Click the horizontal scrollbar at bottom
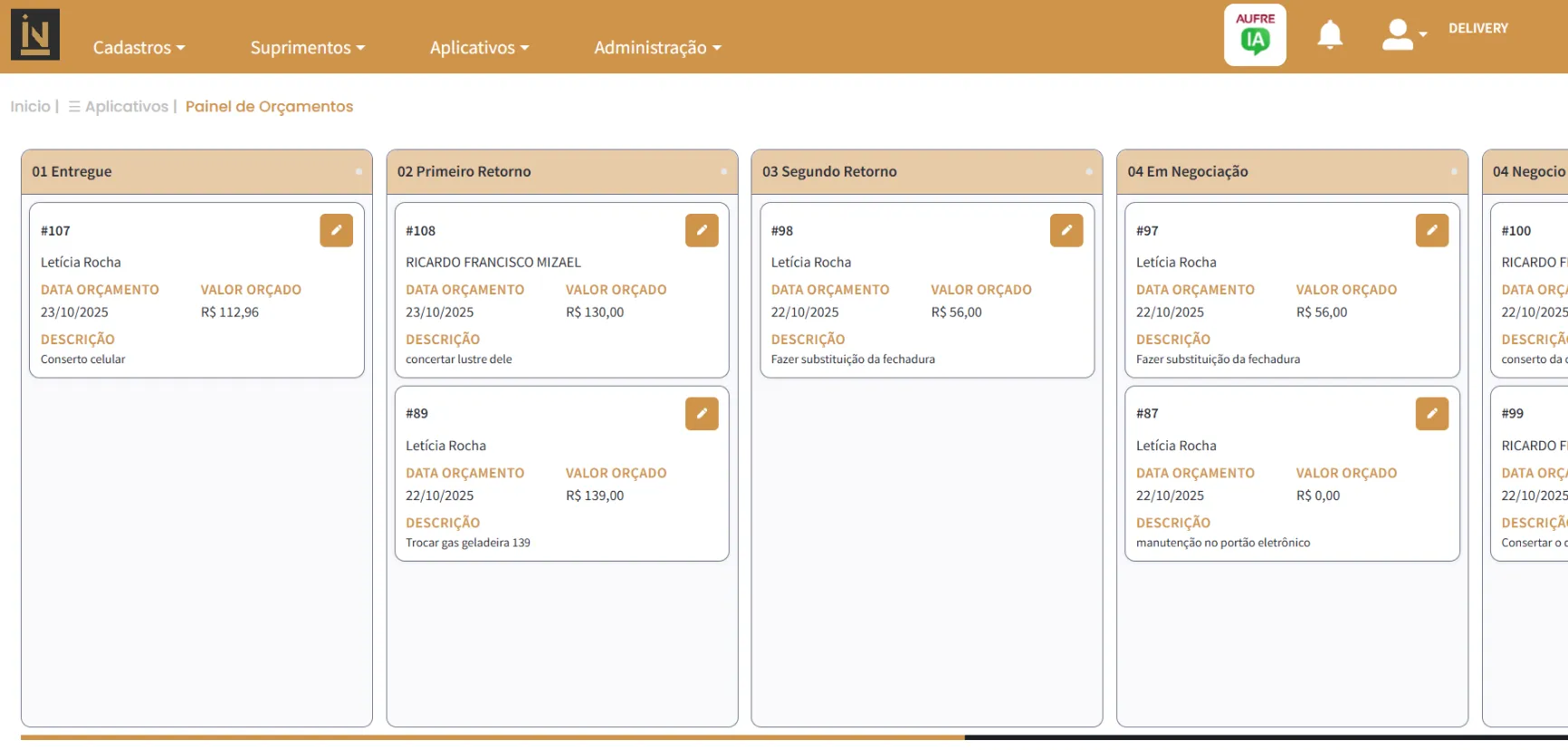The height and width of the screenshot is (750, 1568). tap(492, 737)
